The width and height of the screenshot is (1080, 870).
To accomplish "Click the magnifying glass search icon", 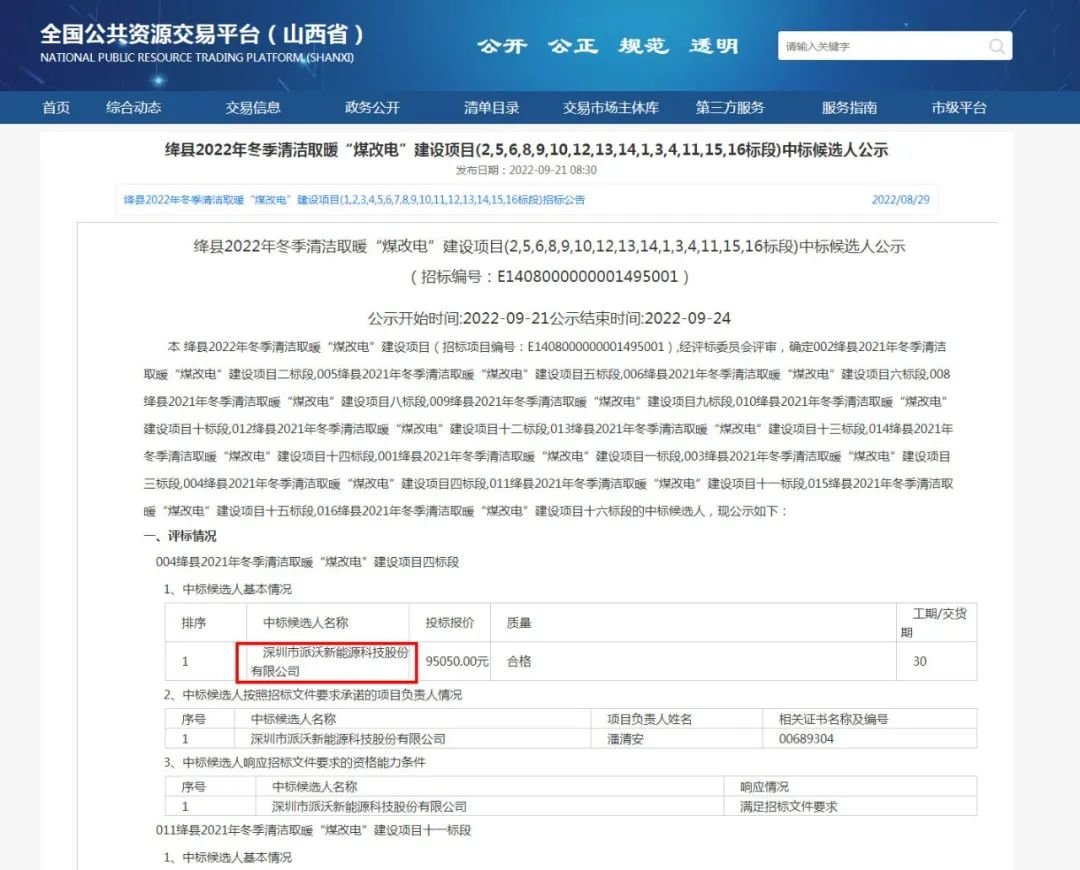I will (996, 46).
